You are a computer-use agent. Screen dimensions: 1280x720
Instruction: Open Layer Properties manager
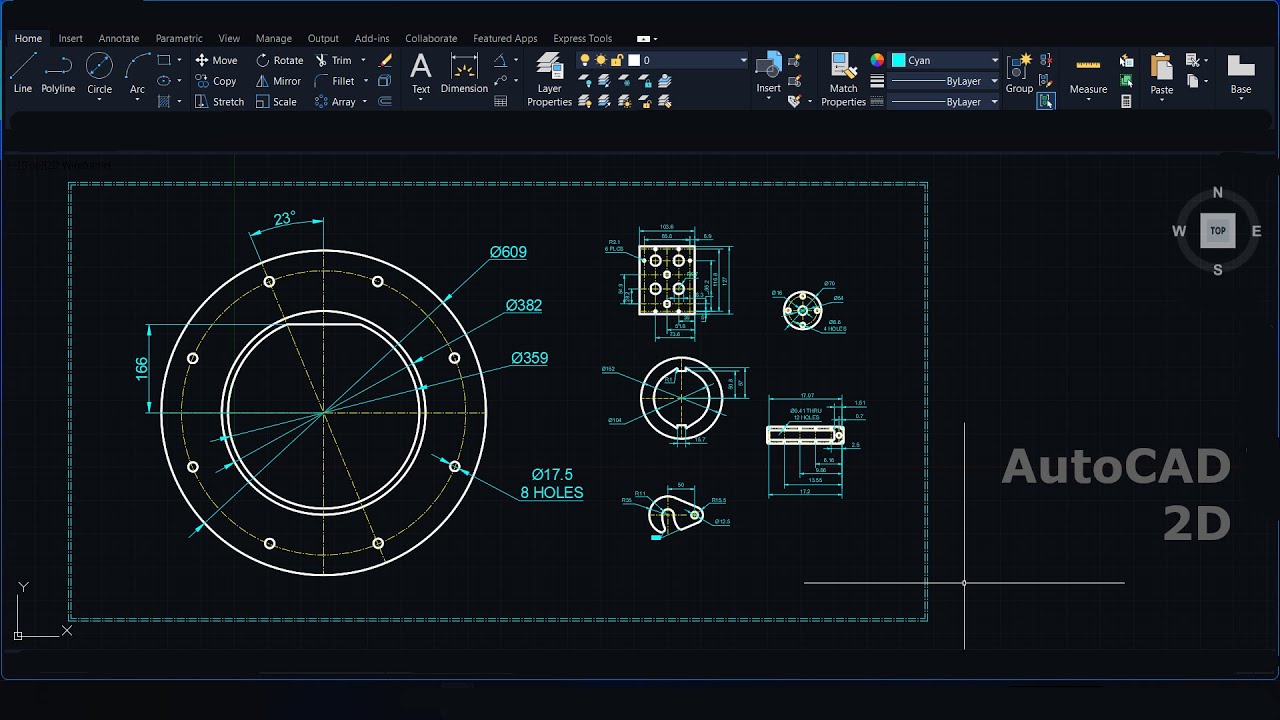(550, 80)
